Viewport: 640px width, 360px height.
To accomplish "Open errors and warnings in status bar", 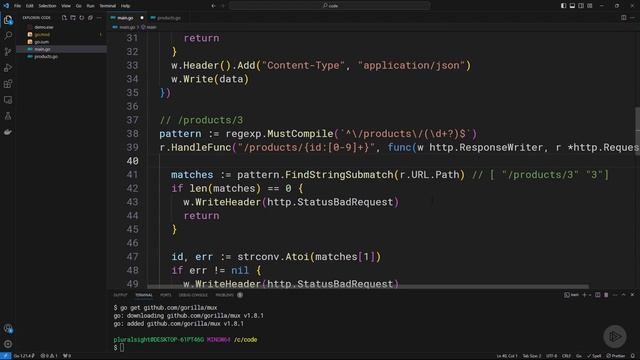I will point(49,356).
